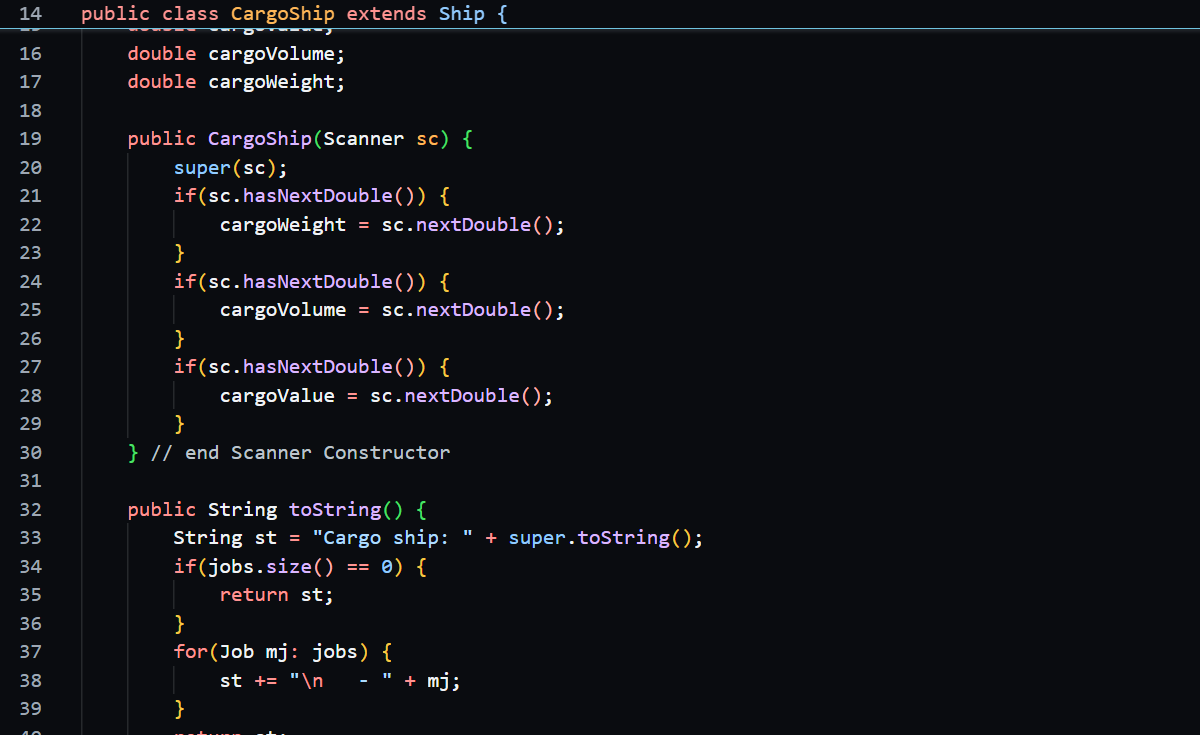Click cargoWeight assignment on line 22
This screenshot has width=1200, height=735.
282,225
